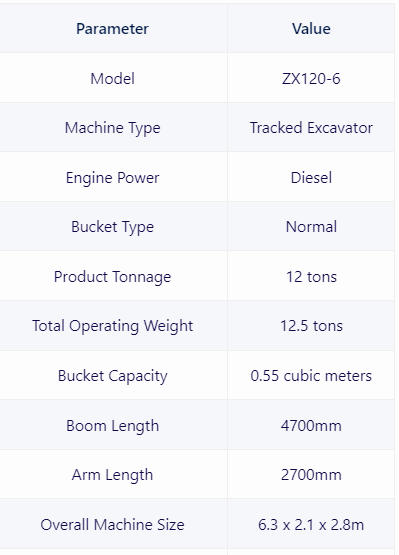The image size is (399, 555).
Task: Click the Normal bucket type value
Action: pos(311,227)
